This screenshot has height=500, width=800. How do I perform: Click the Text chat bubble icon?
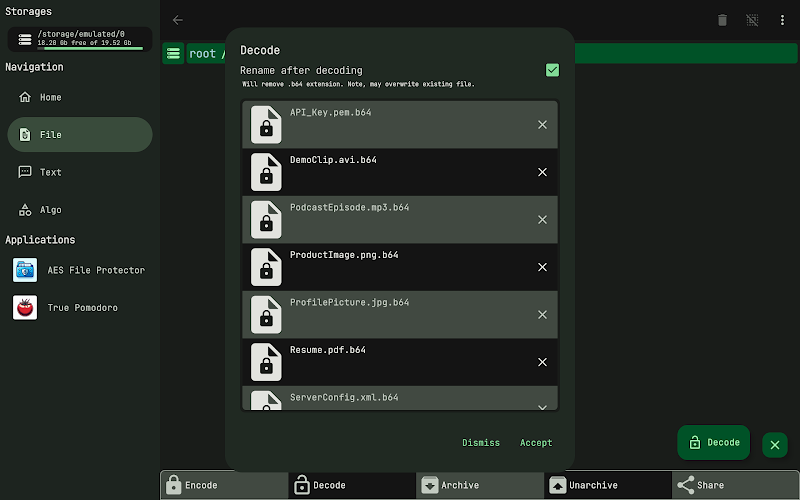pos(25,172)
